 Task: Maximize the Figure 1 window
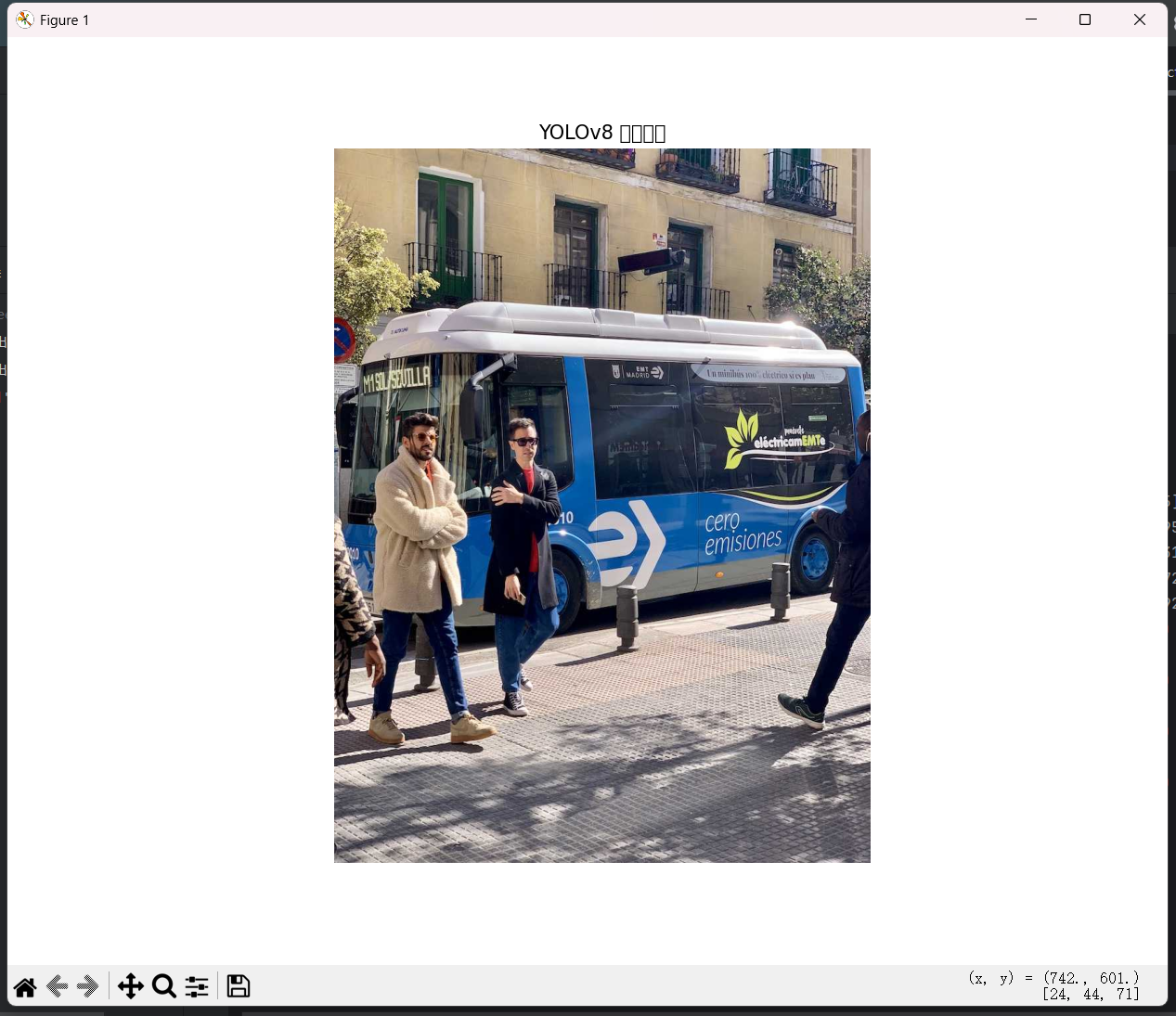pyautogui.click(x=1085, y=19)
